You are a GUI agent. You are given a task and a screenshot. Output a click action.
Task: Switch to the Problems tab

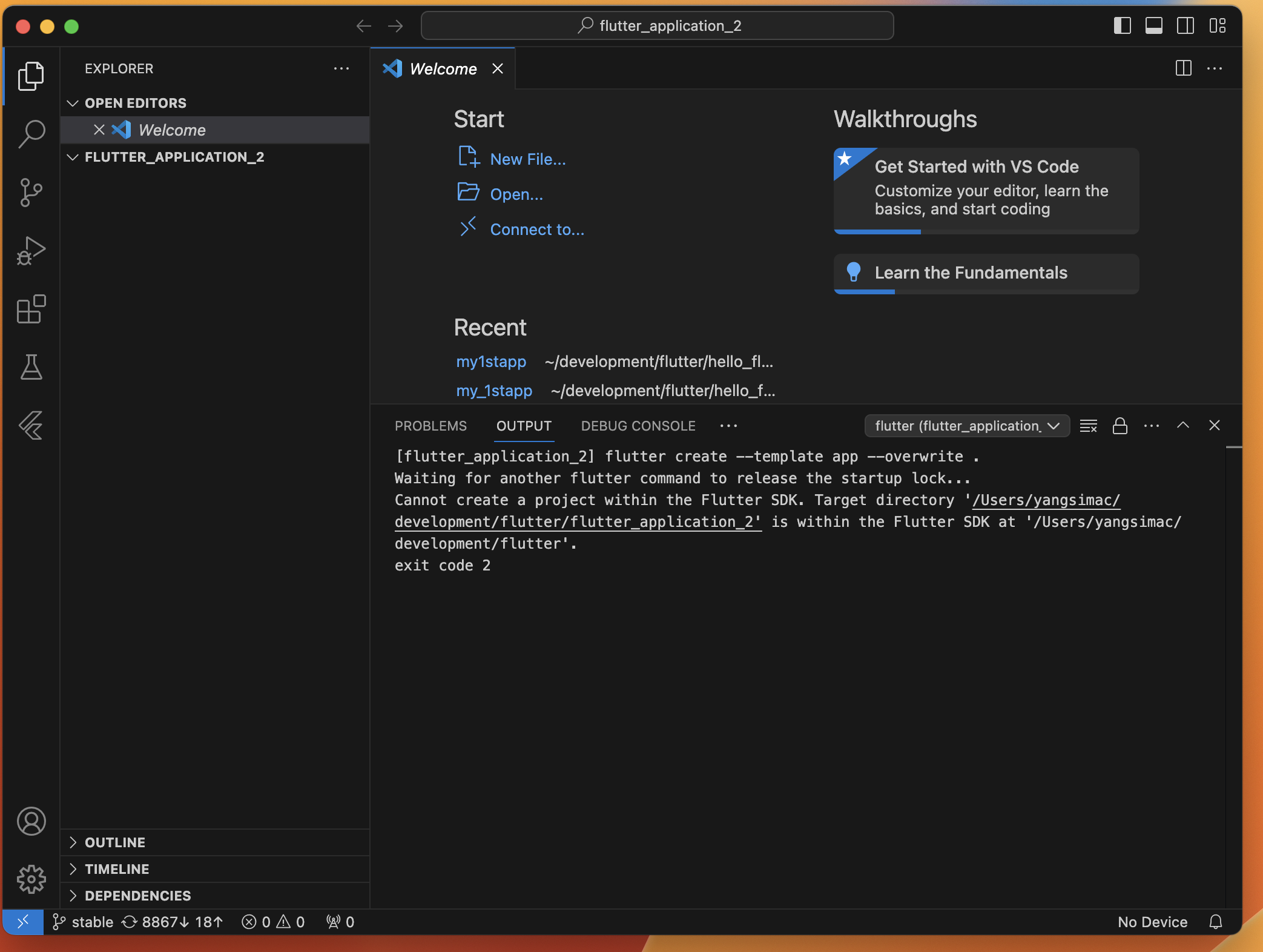(430, 426)
